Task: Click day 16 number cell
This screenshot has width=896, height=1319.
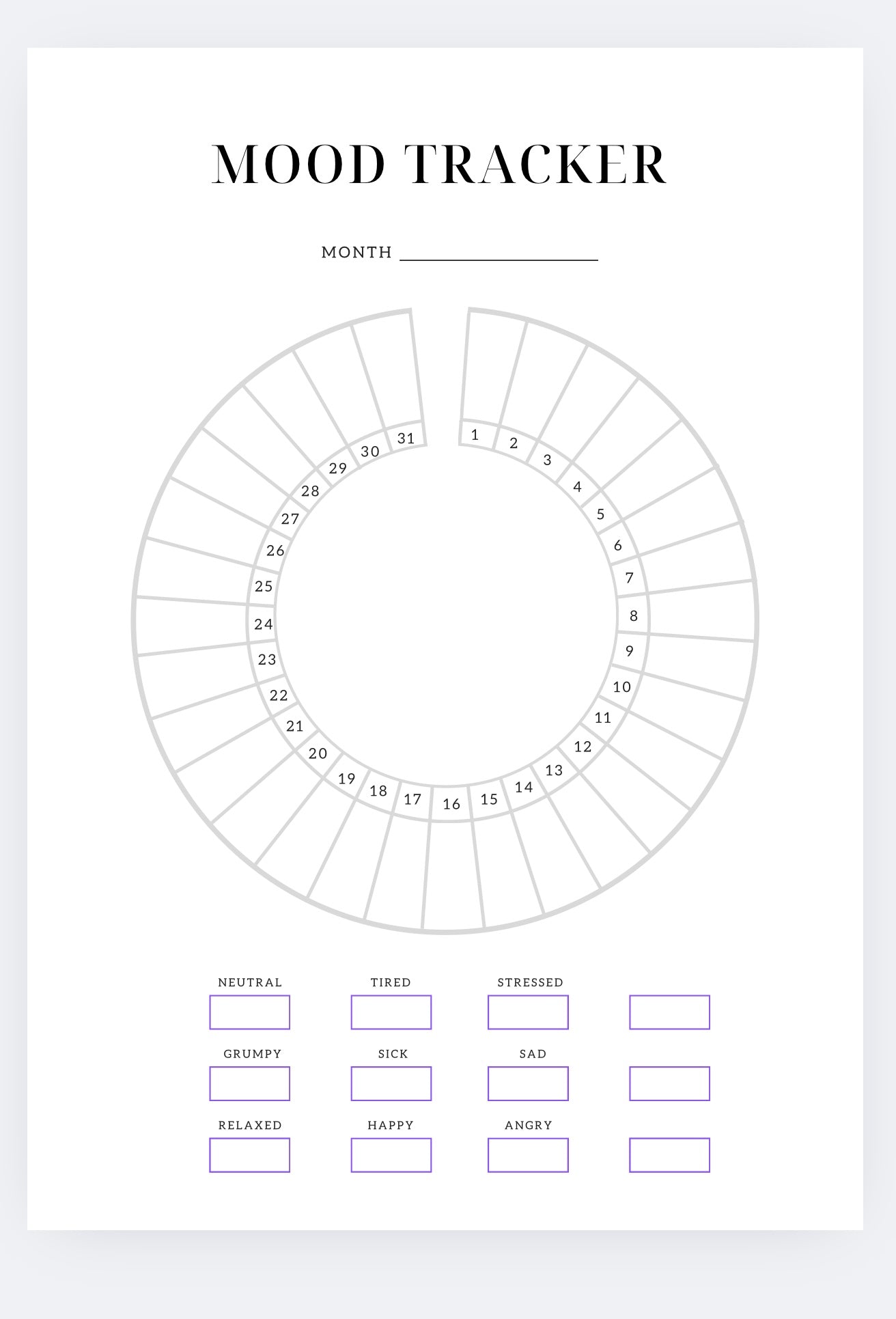Action: (451, 803)
